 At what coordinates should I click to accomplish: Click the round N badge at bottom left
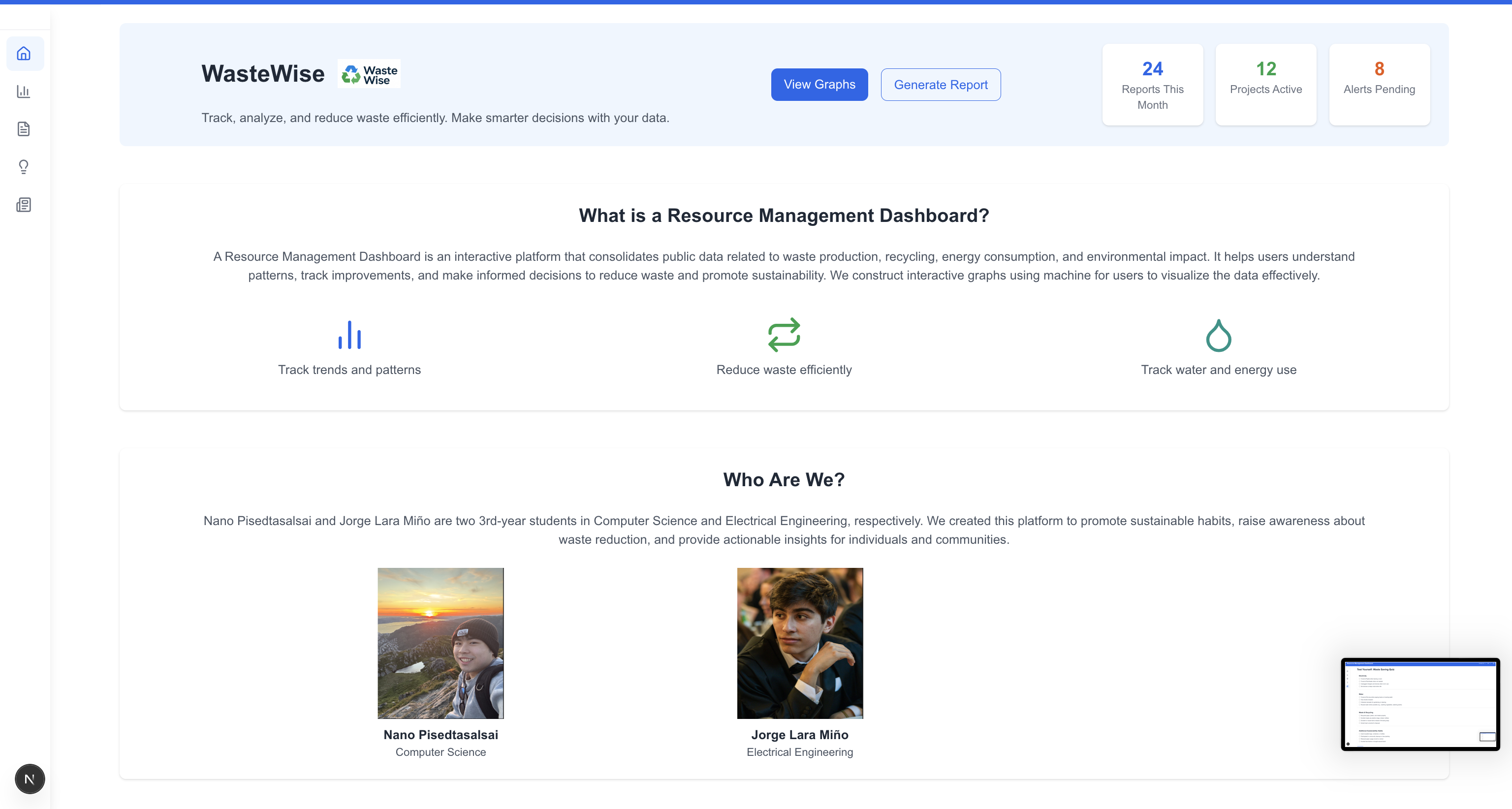point(30,778)
